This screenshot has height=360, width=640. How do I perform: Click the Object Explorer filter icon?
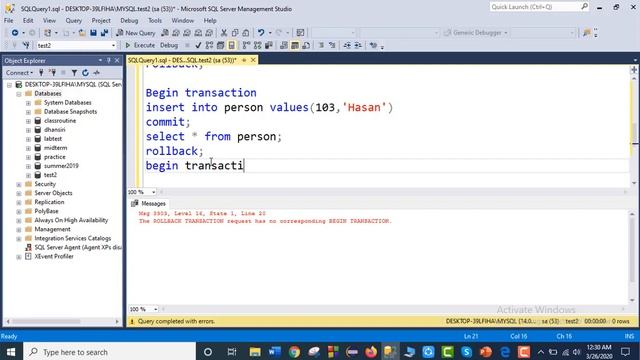[74, 73]
